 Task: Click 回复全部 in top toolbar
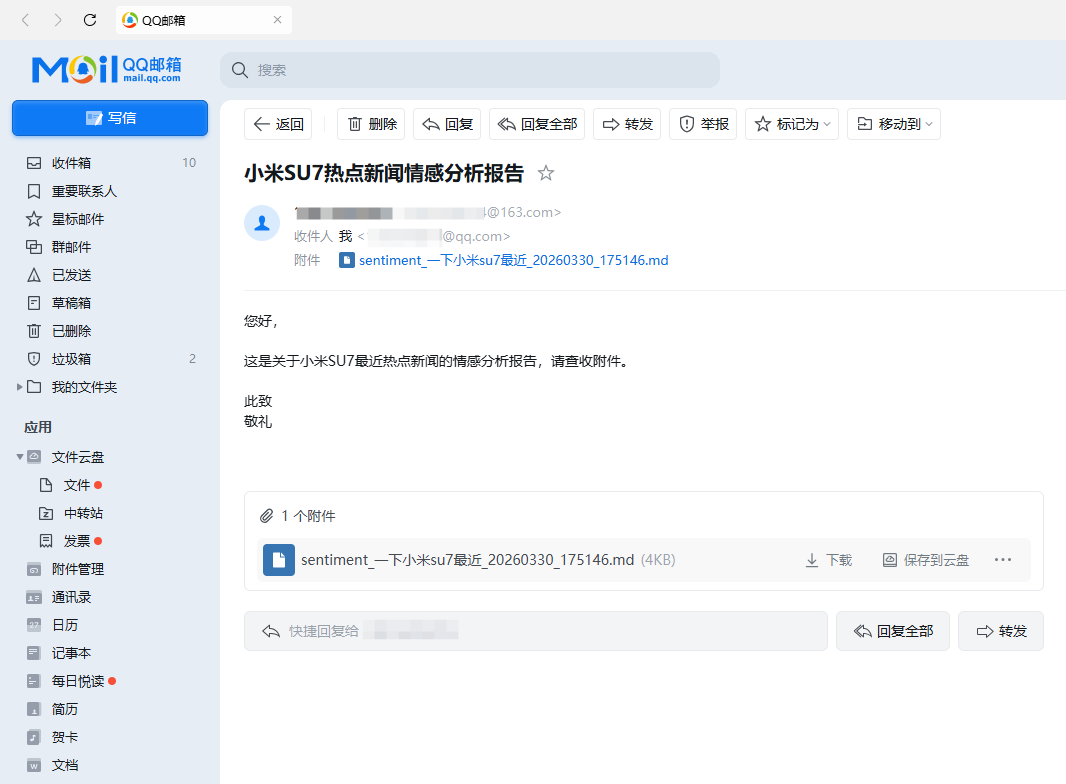pos(537,124)
